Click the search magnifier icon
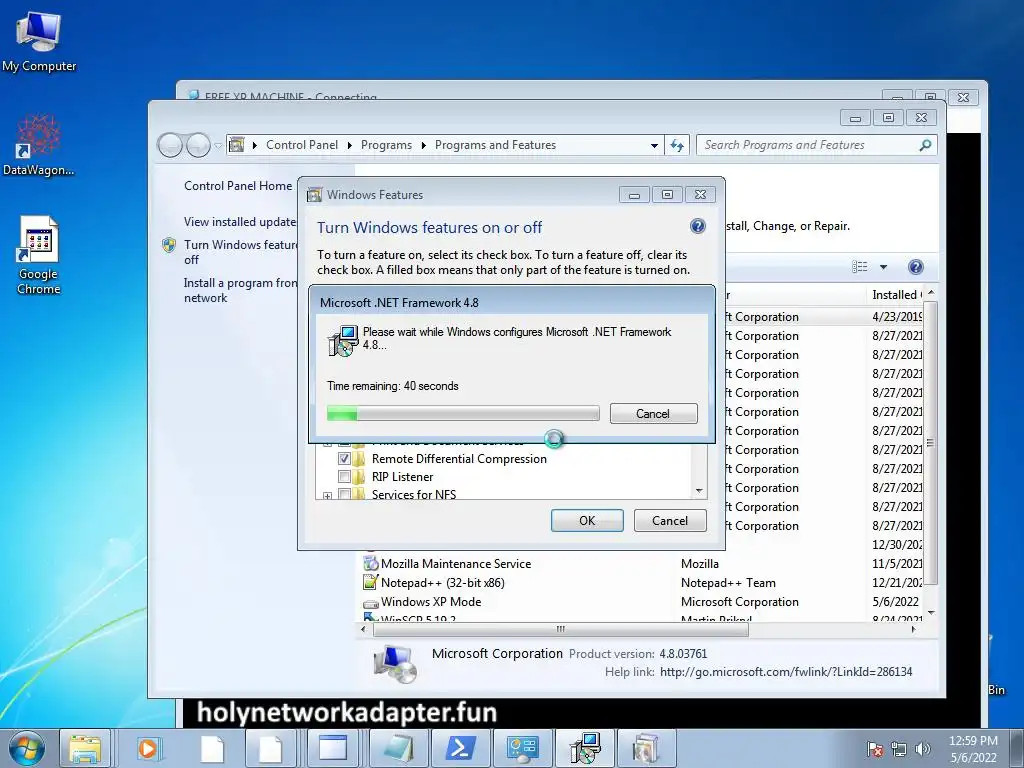Image resolution: width=1024 pixels, height=768 pixels. 925,145
